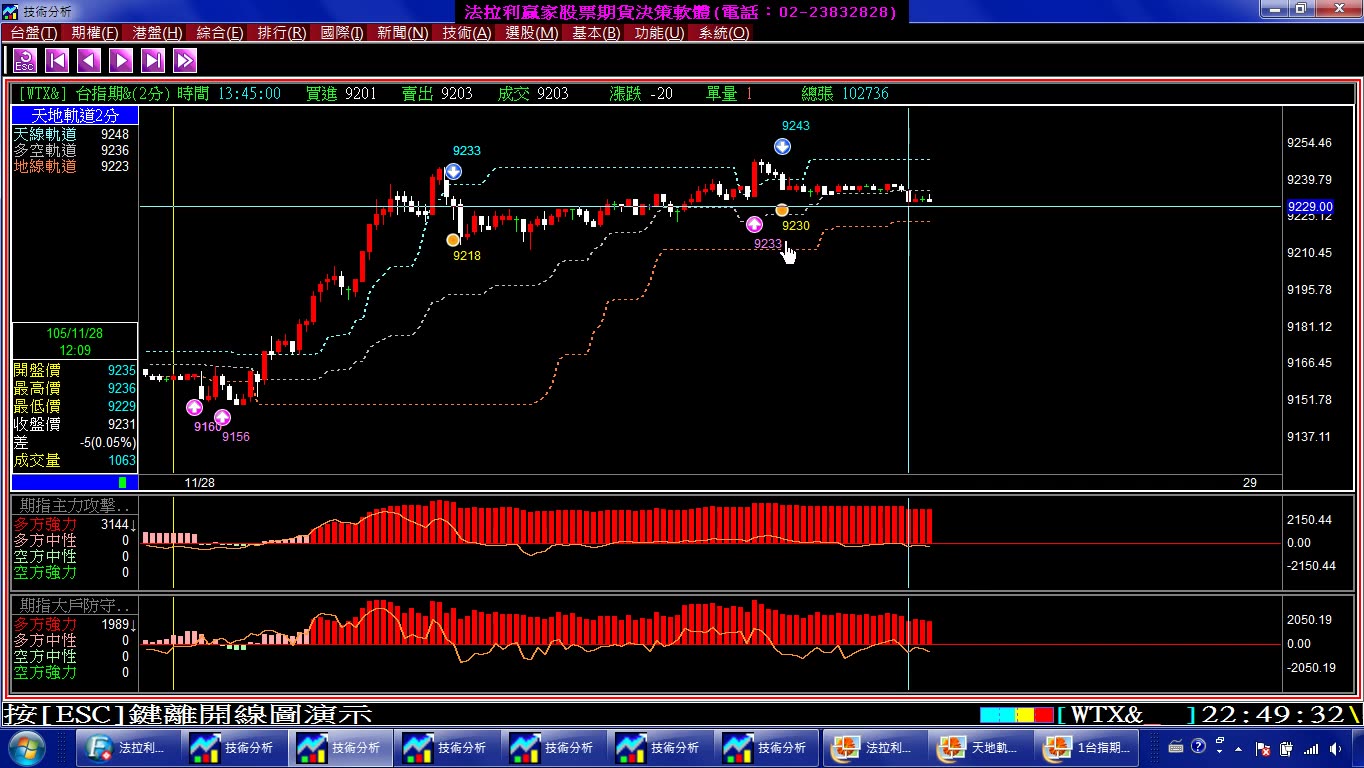Jump to first bar of replay

pyautogui.click(x=57, y=61)
